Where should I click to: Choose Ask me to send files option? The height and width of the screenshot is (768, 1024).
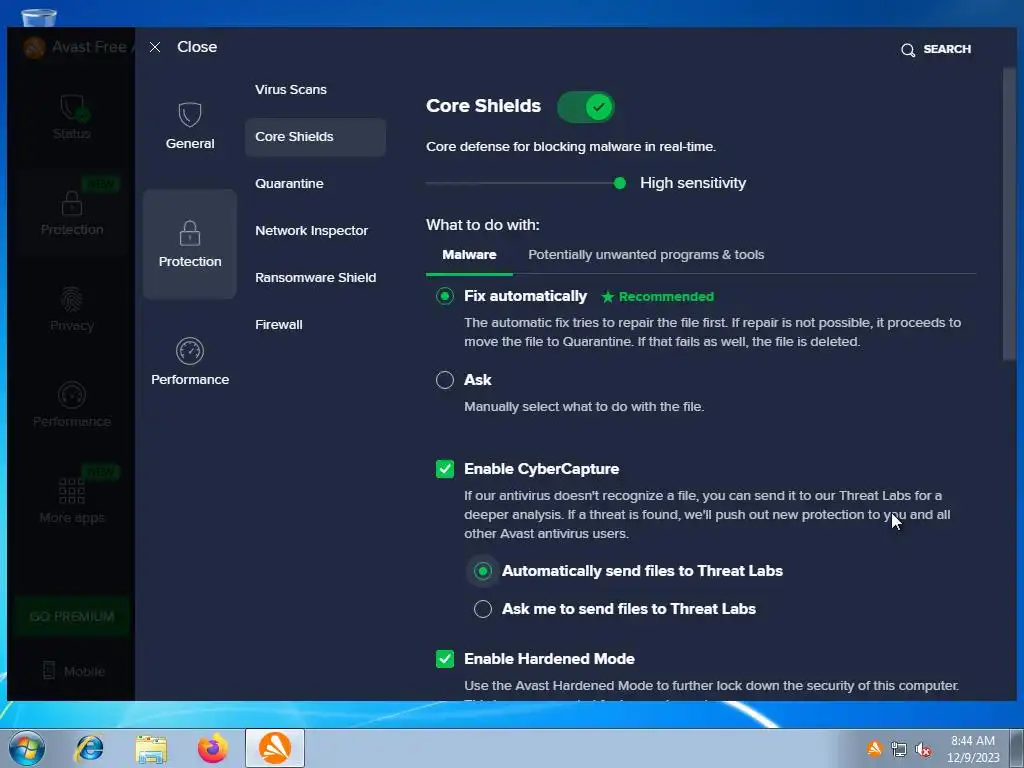pyautogui.click(x=483, y=609)
